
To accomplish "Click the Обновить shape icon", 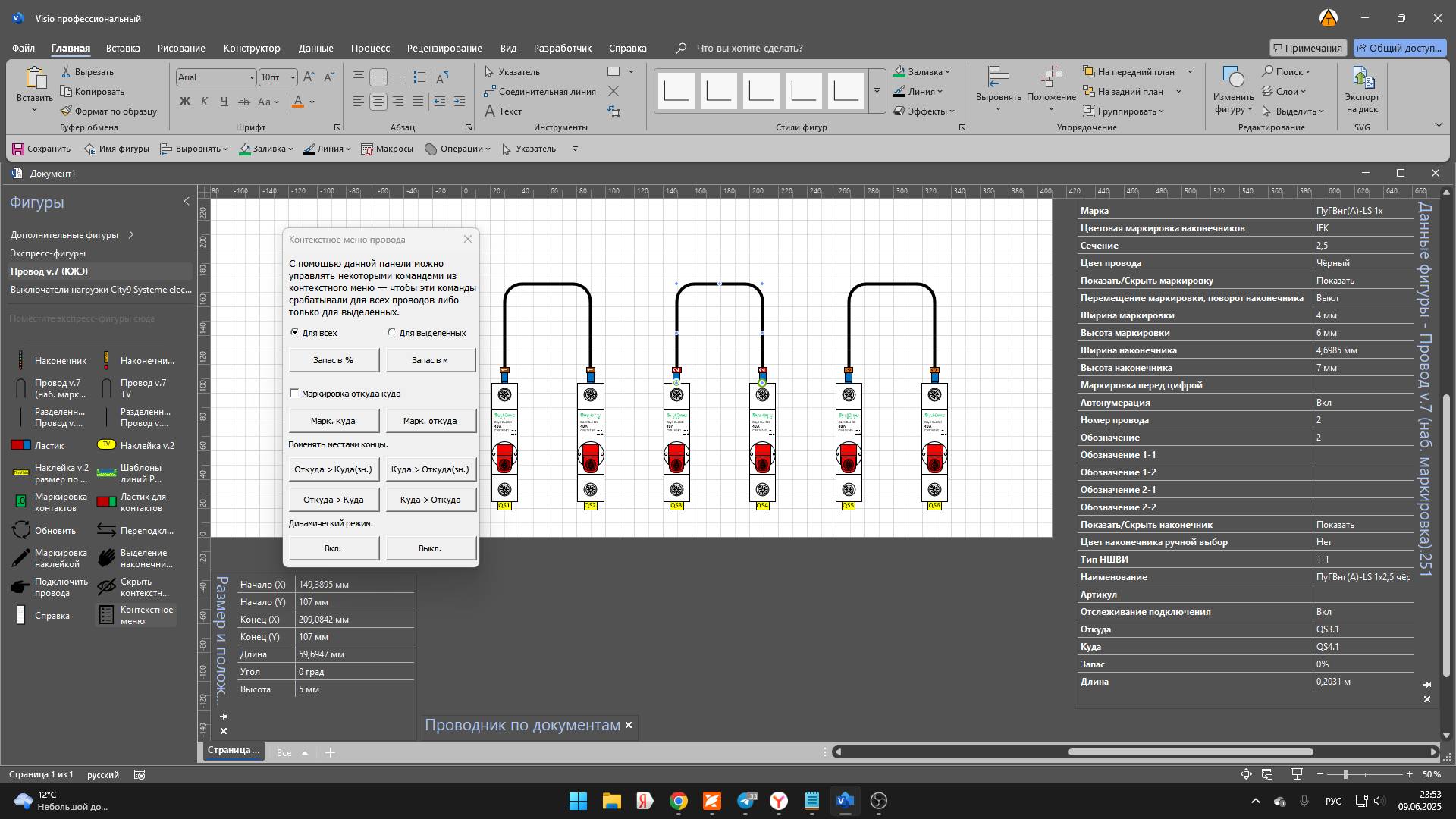I will [21, 531].
